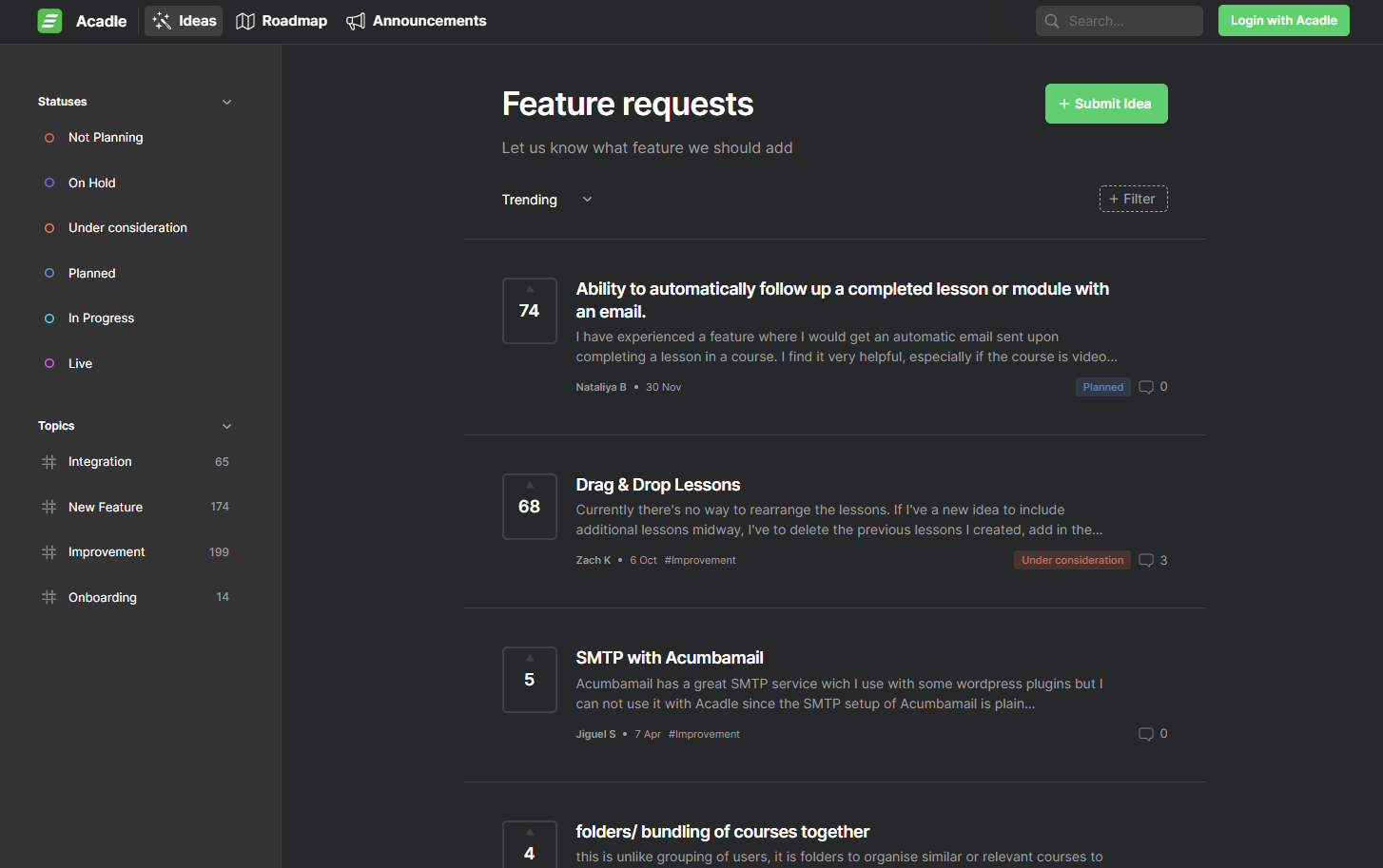The width and height of the screenshot is (1383, 868).
Task: Open the SMTP with Acumbamail idea
Action: click(670, 658)
